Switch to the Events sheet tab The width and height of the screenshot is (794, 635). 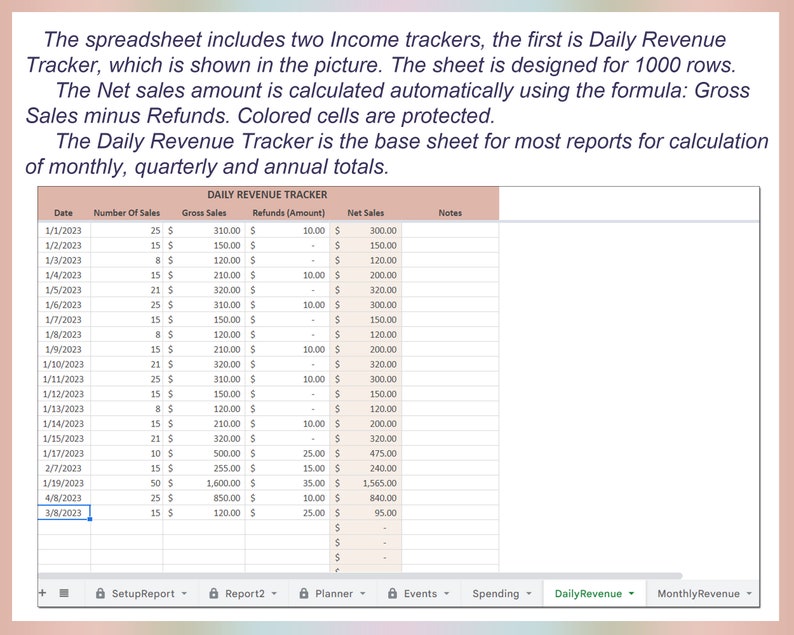tap(420, 593)
